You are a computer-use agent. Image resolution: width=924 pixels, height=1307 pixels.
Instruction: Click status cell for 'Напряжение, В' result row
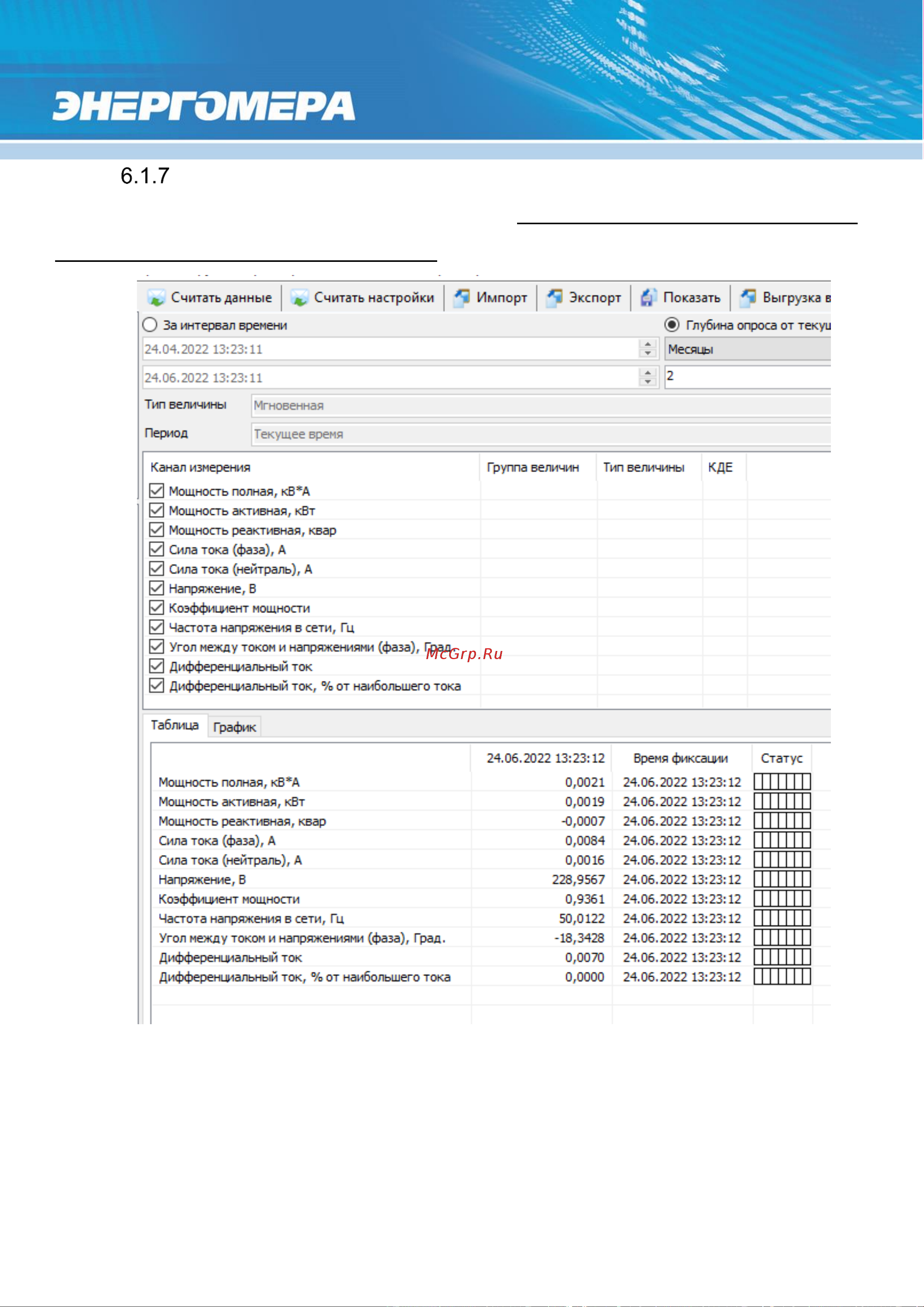782,879
